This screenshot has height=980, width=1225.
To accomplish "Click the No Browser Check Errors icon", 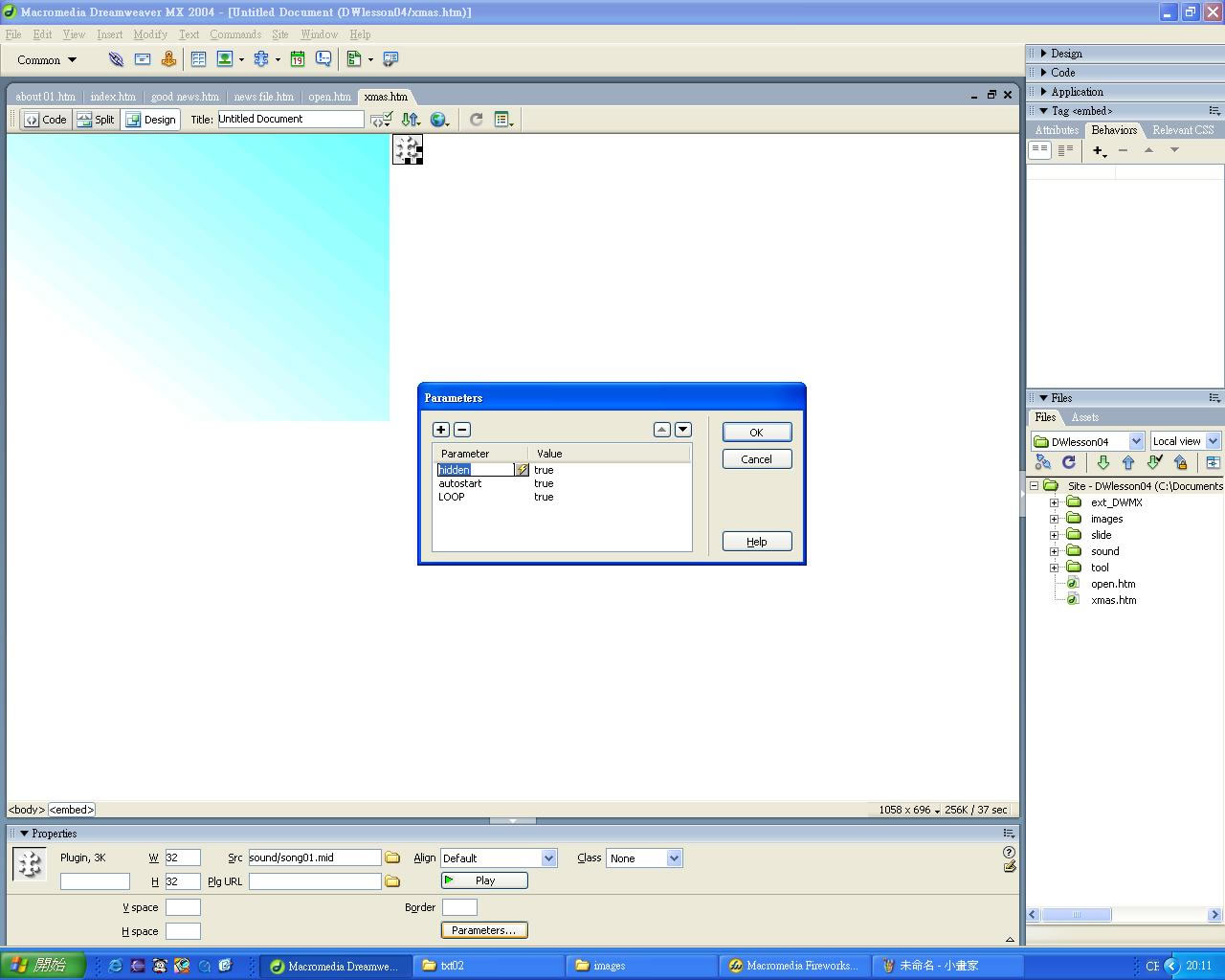I will click(x=382, y=120).
